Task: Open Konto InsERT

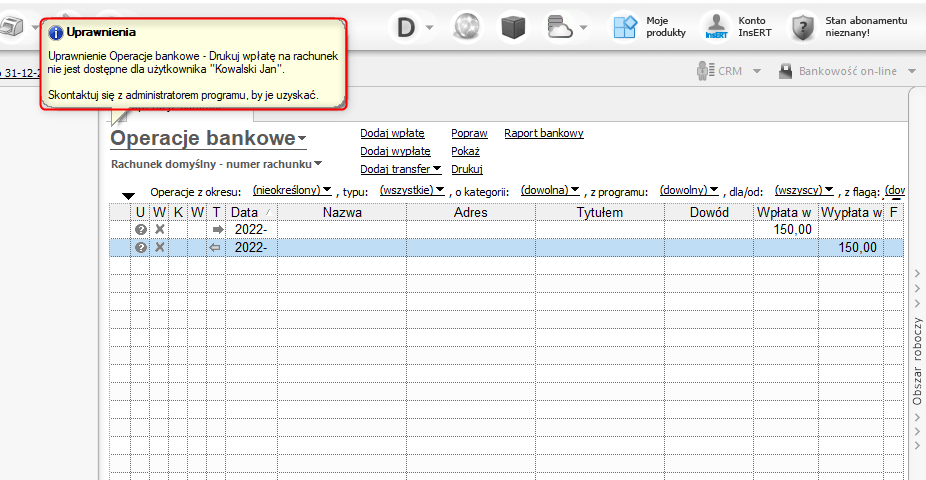Action: [x=738, y=27]
